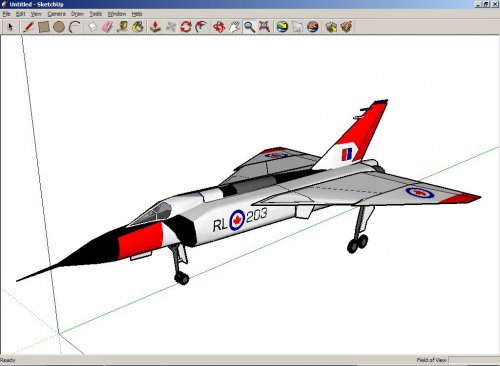Click the SketchUp title bar app icon

[4, 4]
